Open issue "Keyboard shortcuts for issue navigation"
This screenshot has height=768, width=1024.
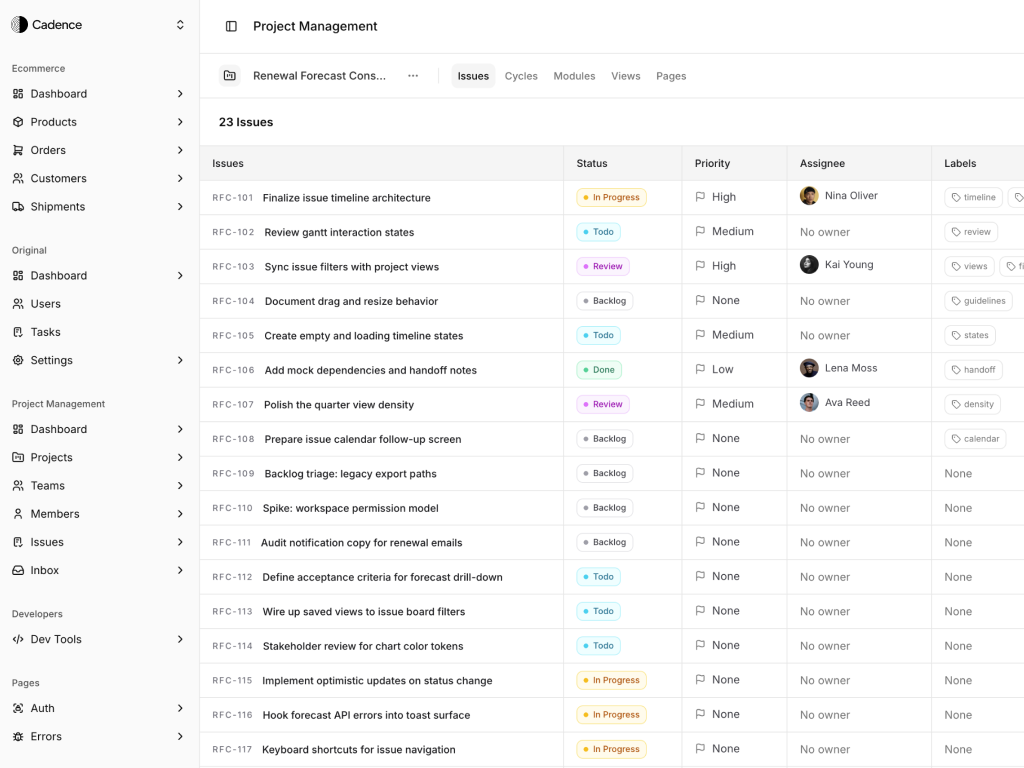pos(359,750)
